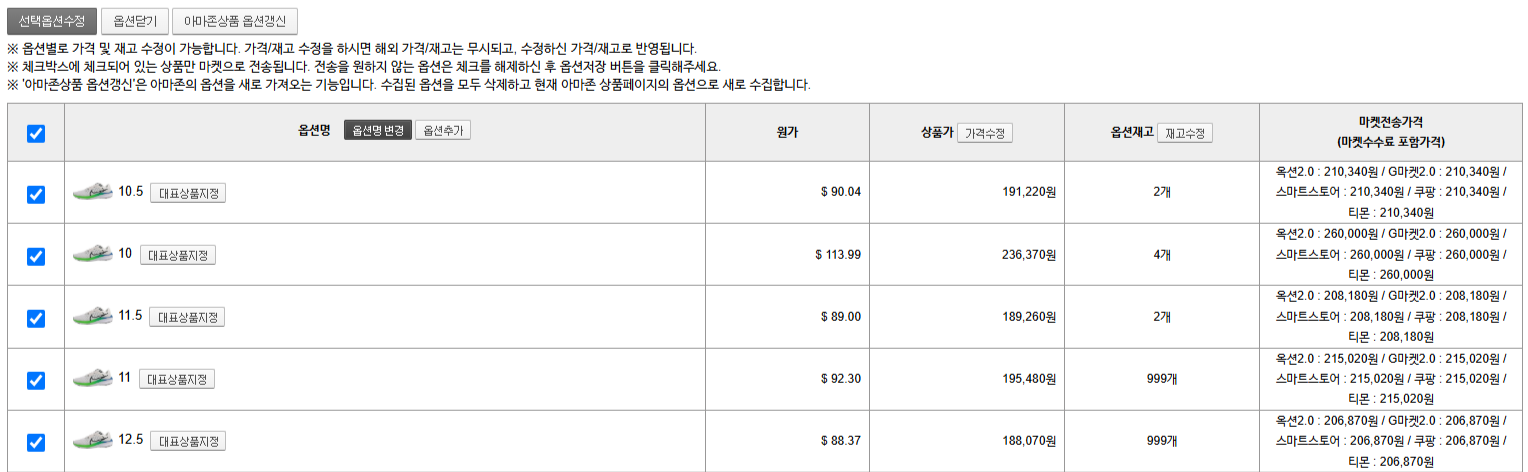Screen dimensions: 1528x472
Task: Click the shoe thumbnail for size 11.5
Action: coord(92,317)
